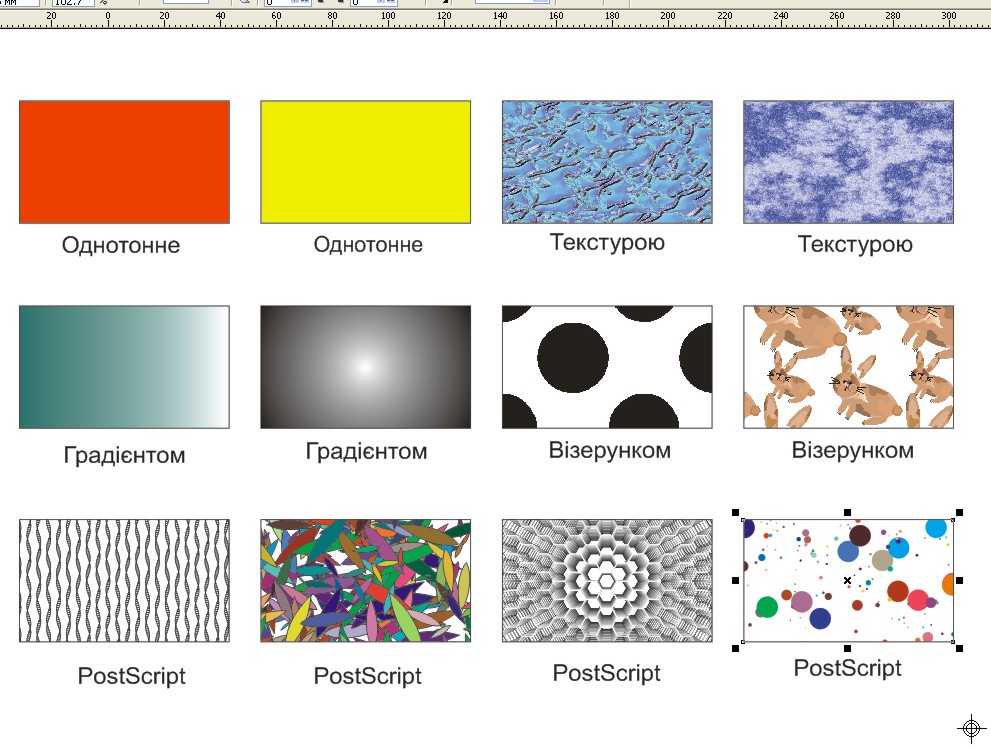Click the bottom-right selection handle of bubbles rectangle
Screen dimensions: 991x749
(x=959, y=648)
